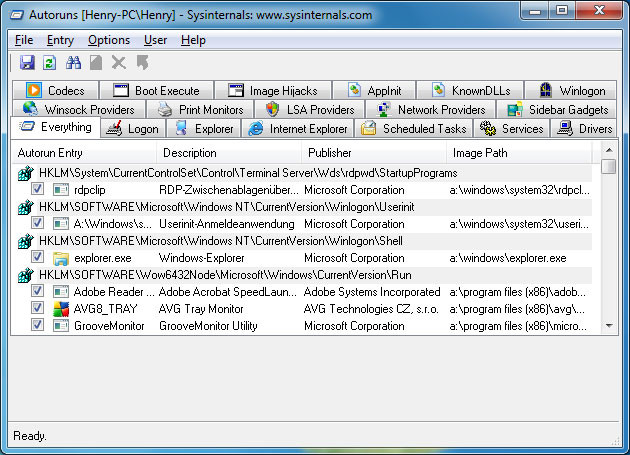Select 'Adobe Systems Incorporated' publisher cell
Viewport: 630px width, 455px height.
[x=372, y=292]
